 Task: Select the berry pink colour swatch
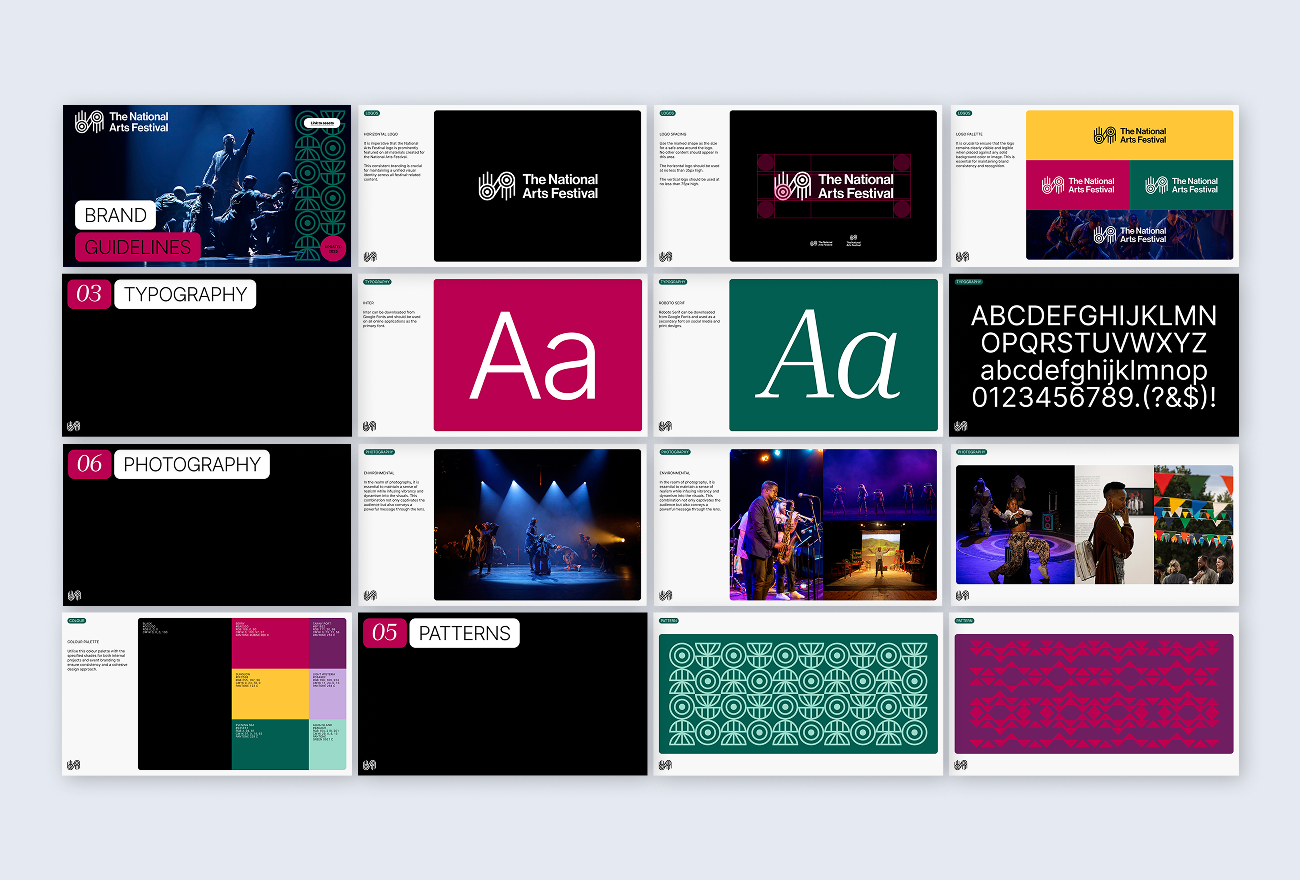[271, 643]
